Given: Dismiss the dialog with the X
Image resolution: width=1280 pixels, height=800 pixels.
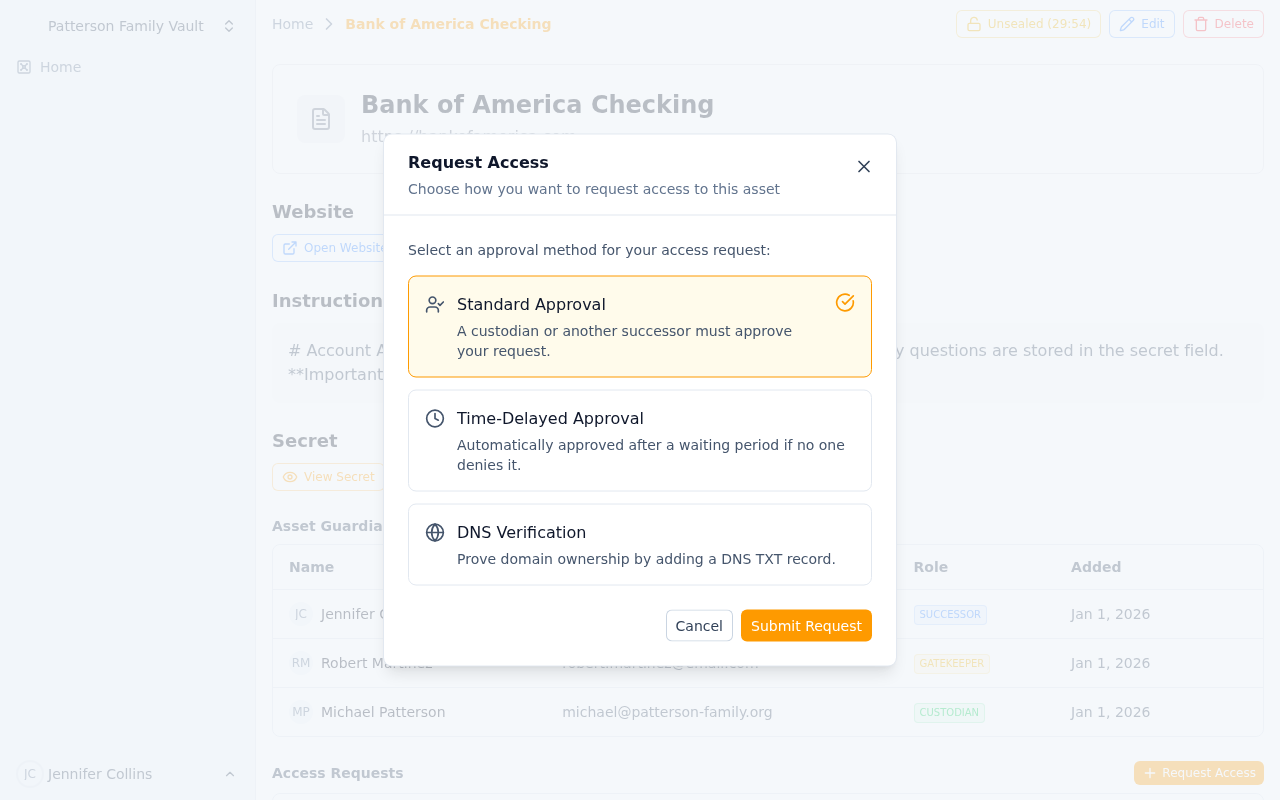Looking at the screenshot, I should [x=863, y=166].
